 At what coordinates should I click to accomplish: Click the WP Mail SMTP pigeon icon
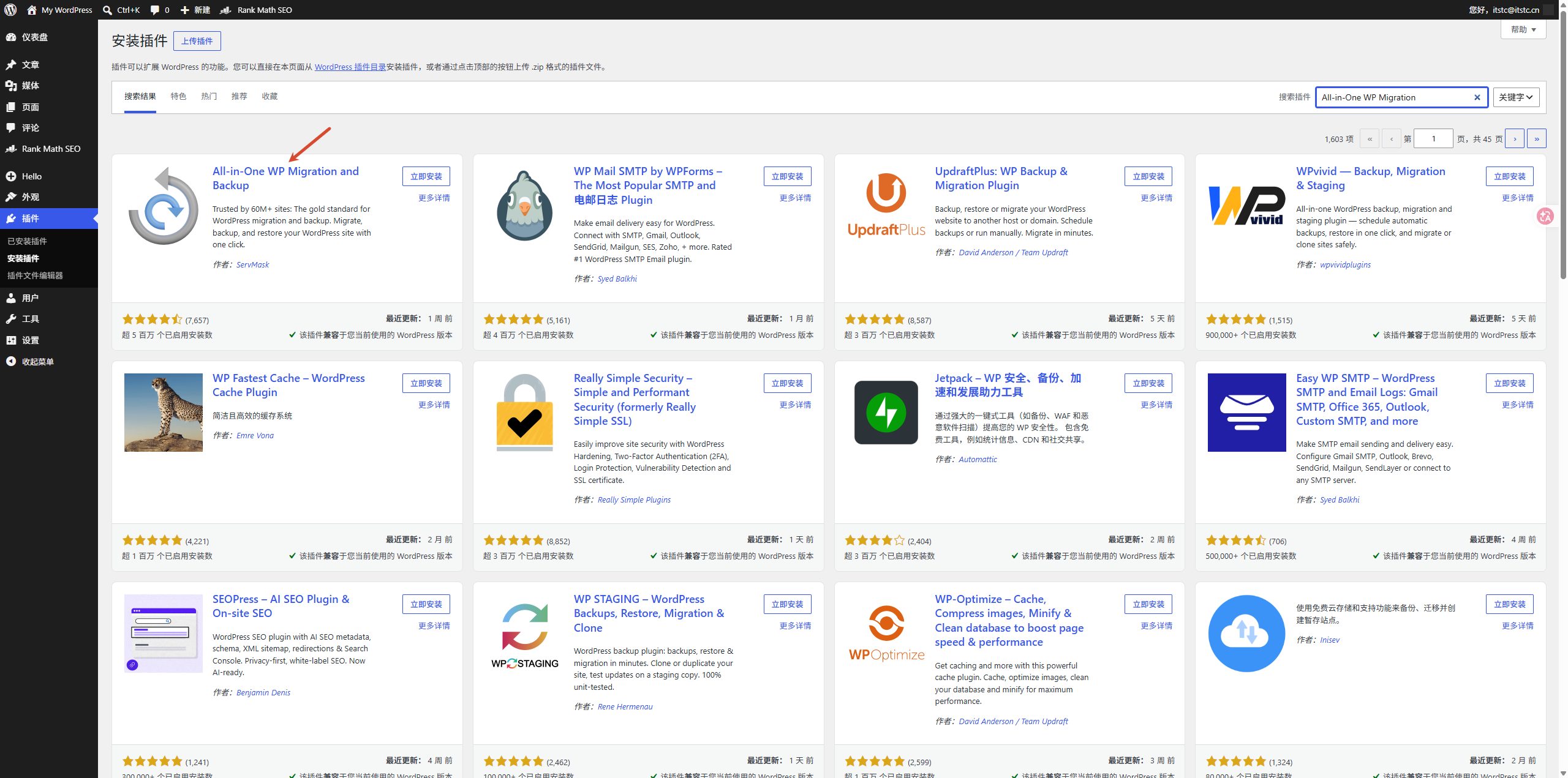pos(524,206)
